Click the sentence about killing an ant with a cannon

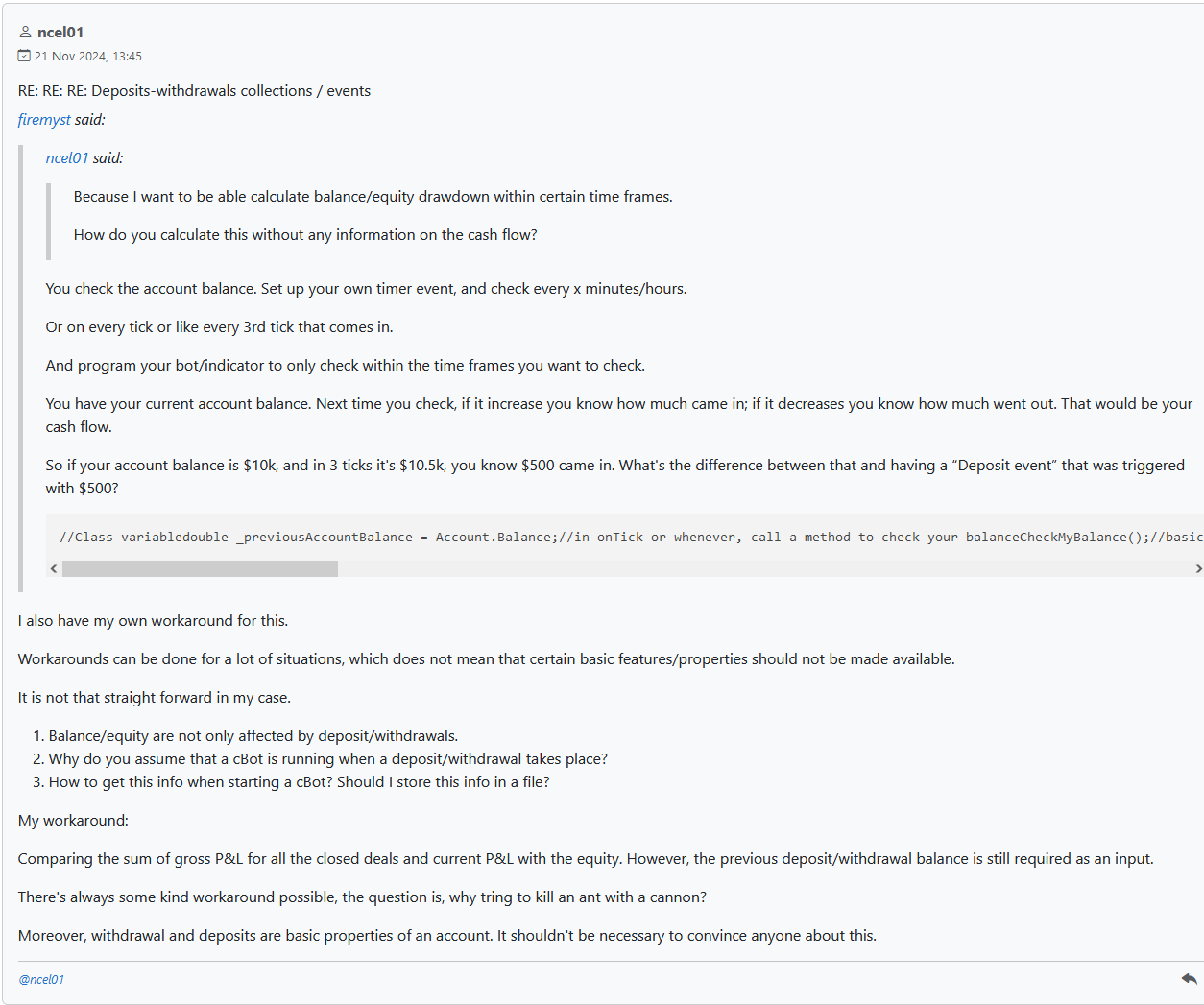pos(362,897)
